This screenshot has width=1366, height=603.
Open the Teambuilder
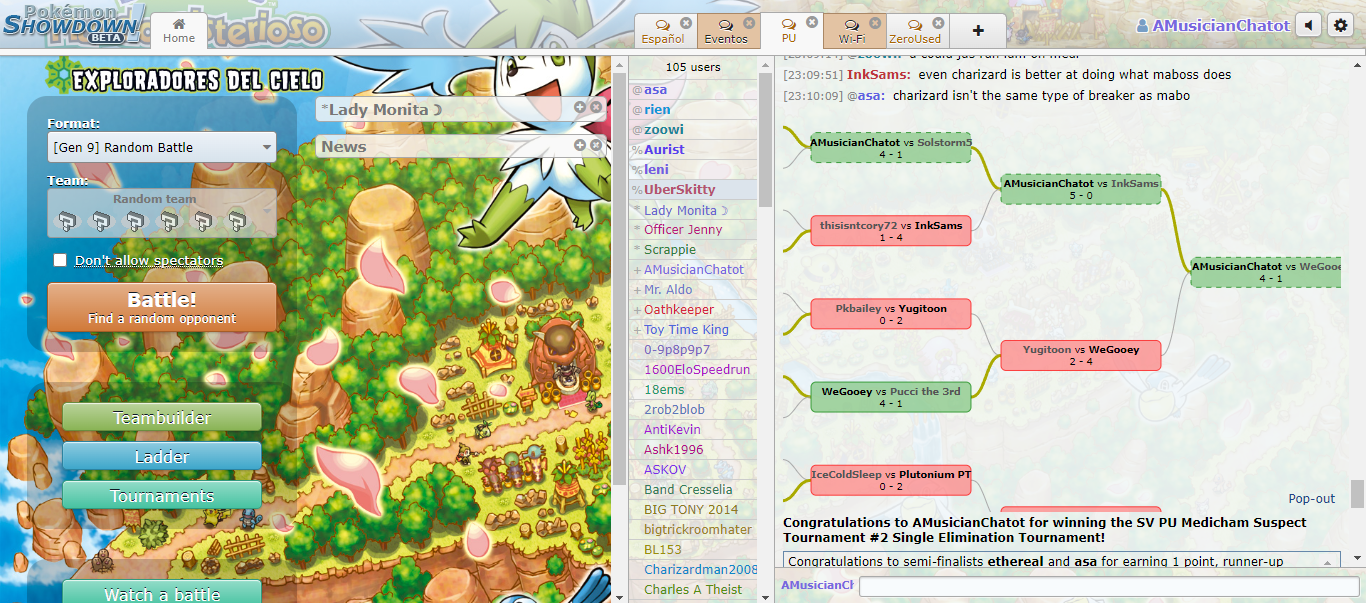coord(162,417)
